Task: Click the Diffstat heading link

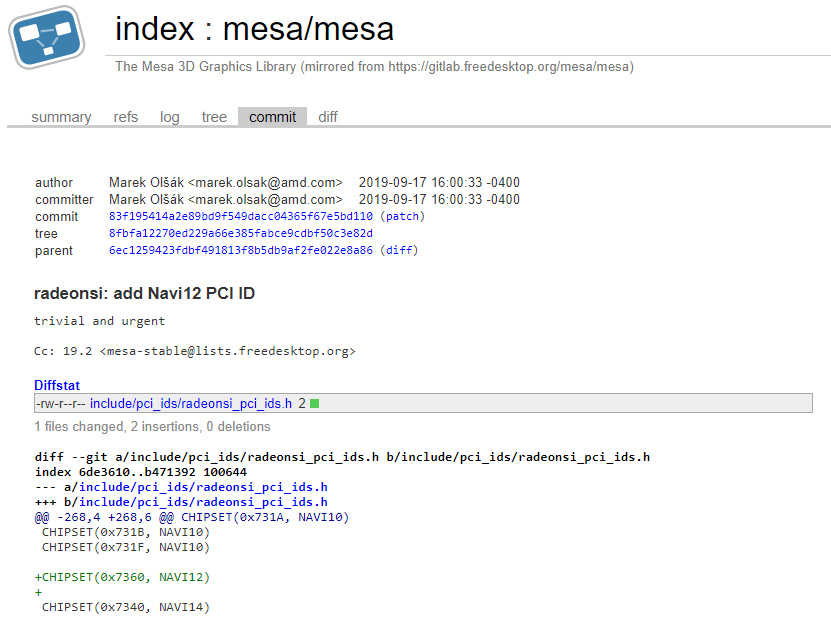Action: tap(57, 385)
